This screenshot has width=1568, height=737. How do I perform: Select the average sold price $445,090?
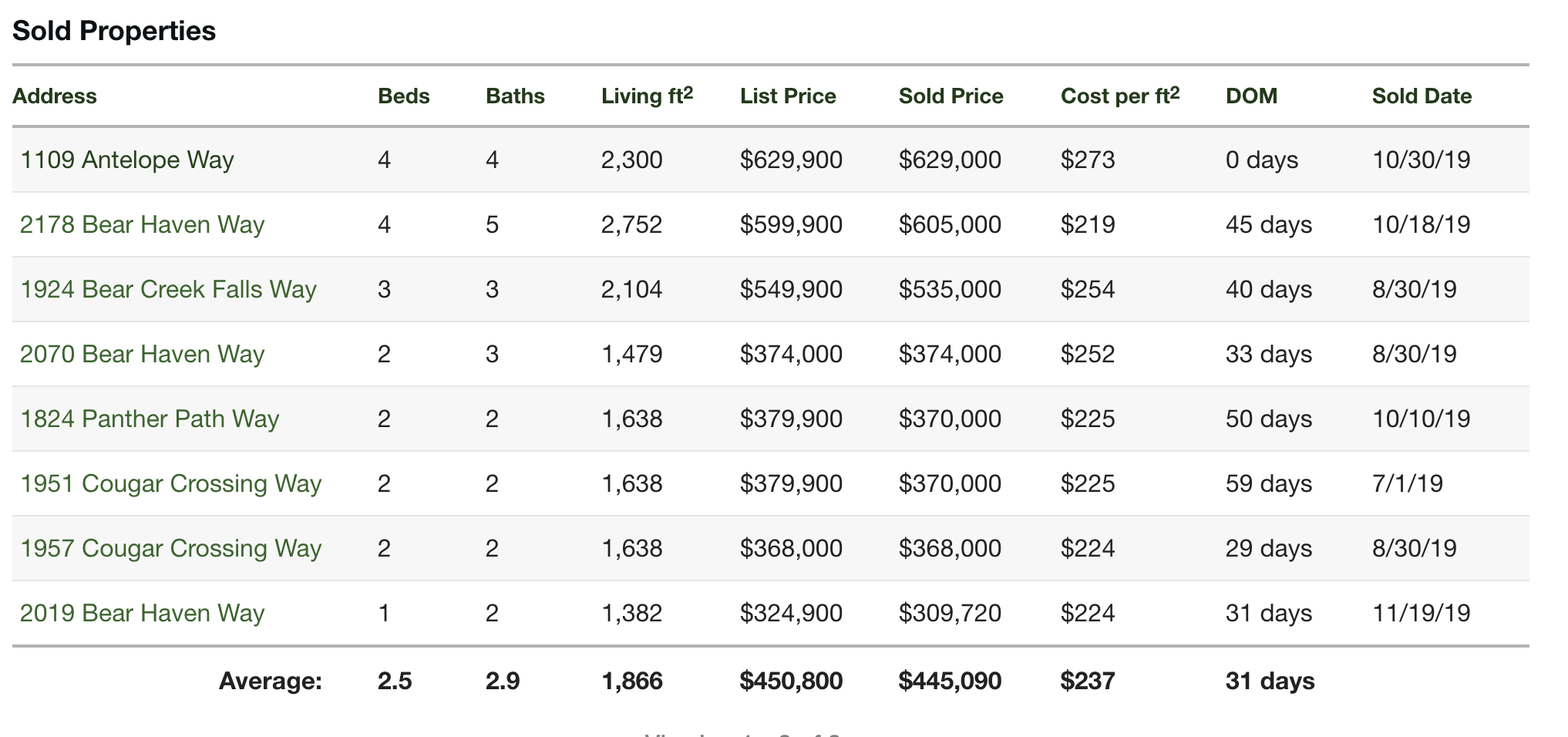[x=950, y=681]
